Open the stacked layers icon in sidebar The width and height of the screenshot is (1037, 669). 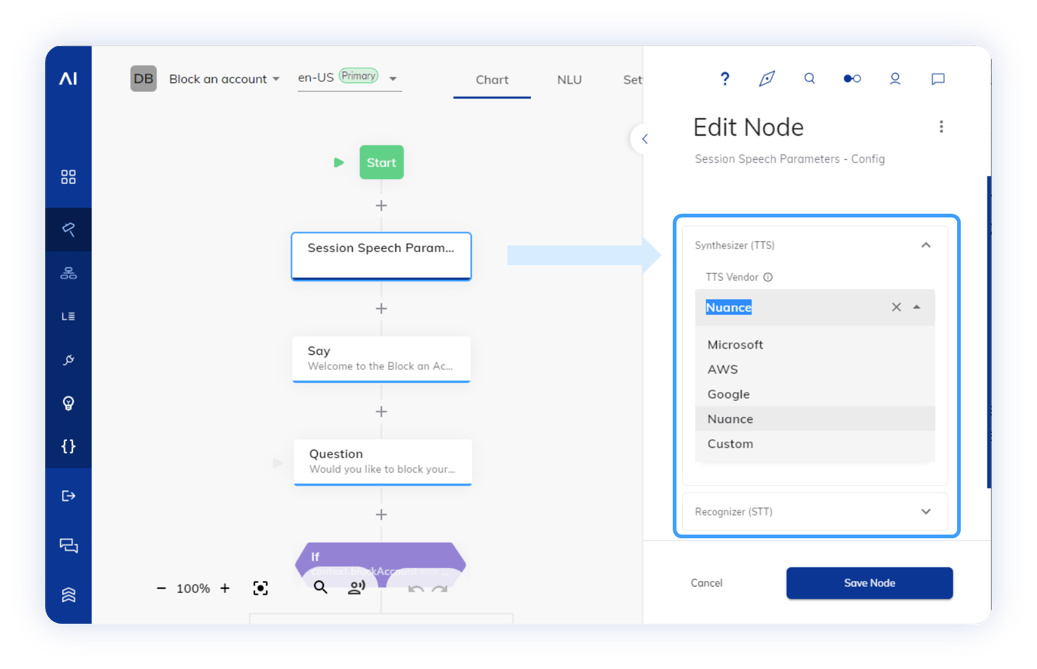[x=68, y=594]
